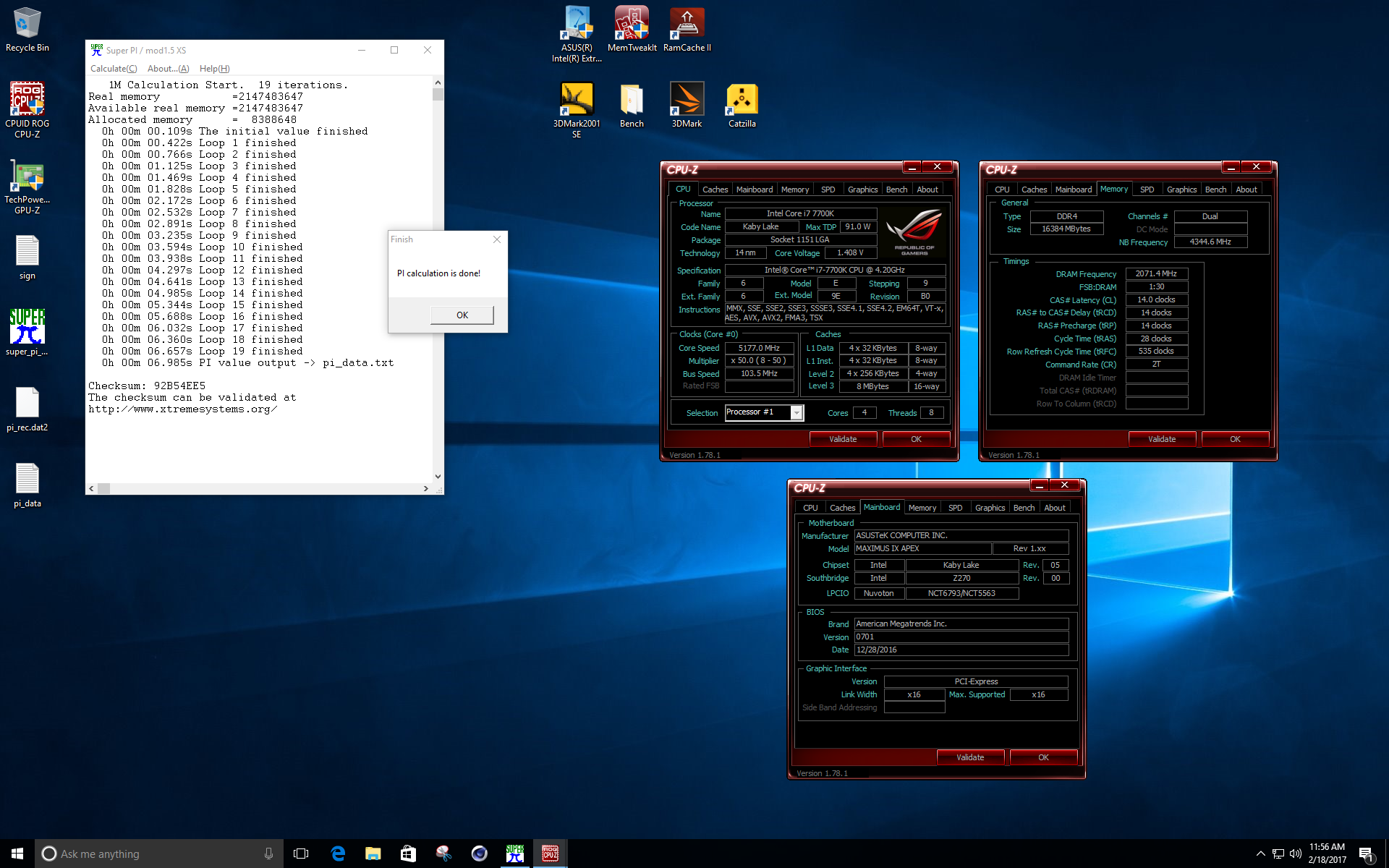Image resolution: width=1389 pixels, height=868 pixels.
Task: Open the network tray icon
Action: pyautogui.click(x=1278, y=854)
